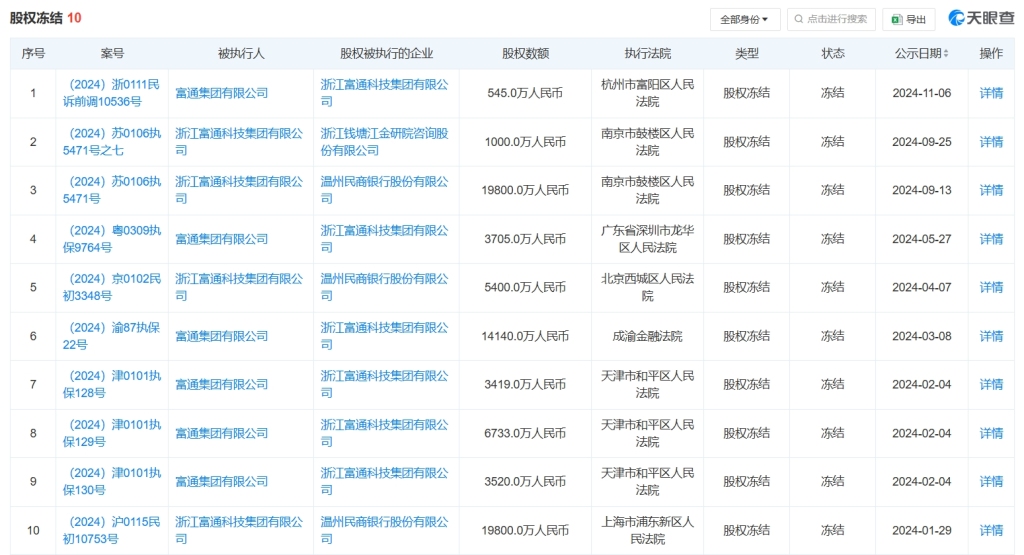Open 详情 for row 1
This screenshot has width=1024, height=555.
click(991, 93)
